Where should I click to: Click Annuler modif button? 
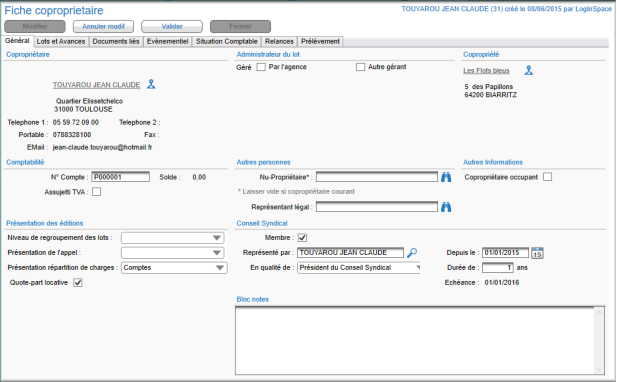click(x=103, y=26)
